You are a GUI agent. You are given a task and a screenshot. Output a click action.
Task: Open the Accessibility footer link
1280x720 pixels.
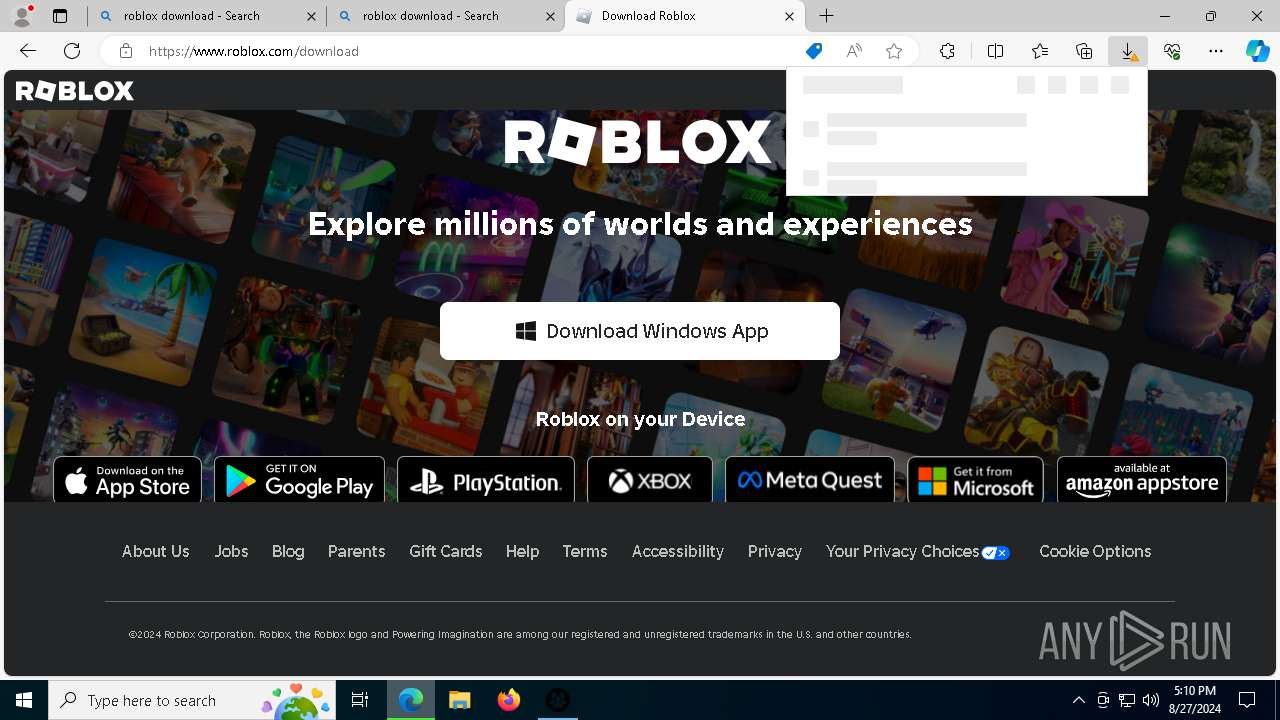pos(677,552)
